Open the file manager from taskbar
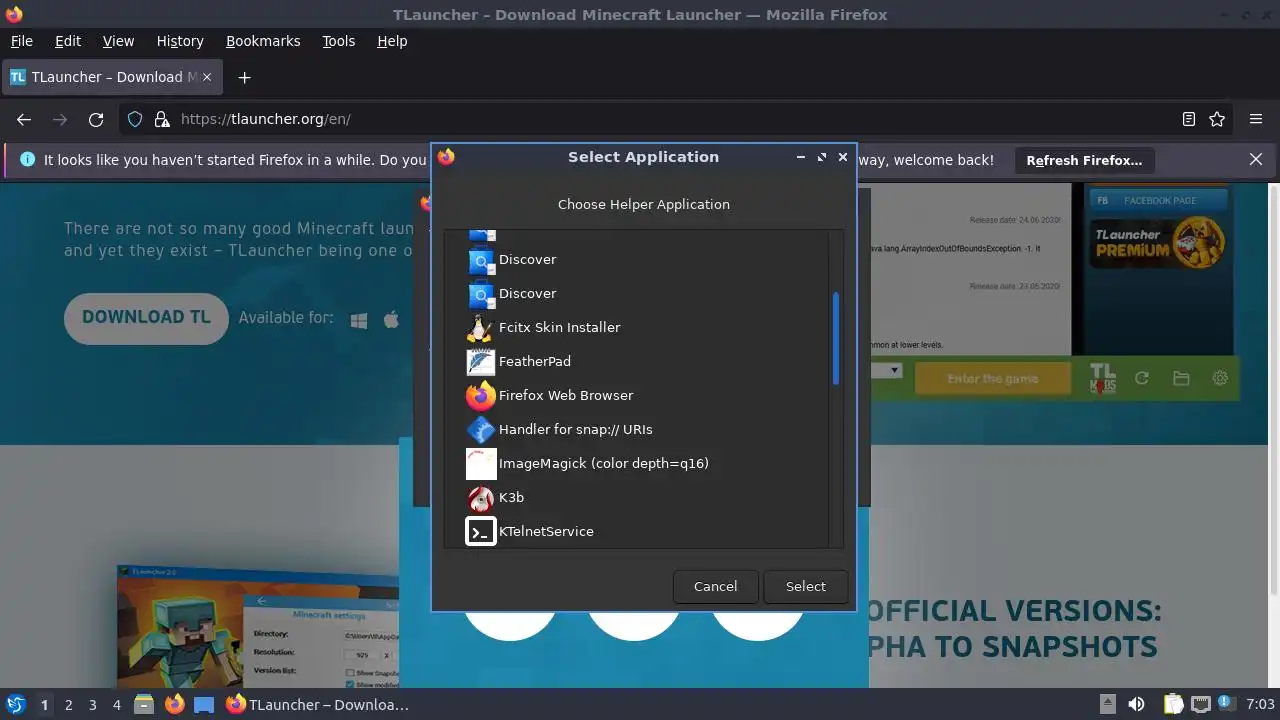1280x720 pixels. [144, 705]
